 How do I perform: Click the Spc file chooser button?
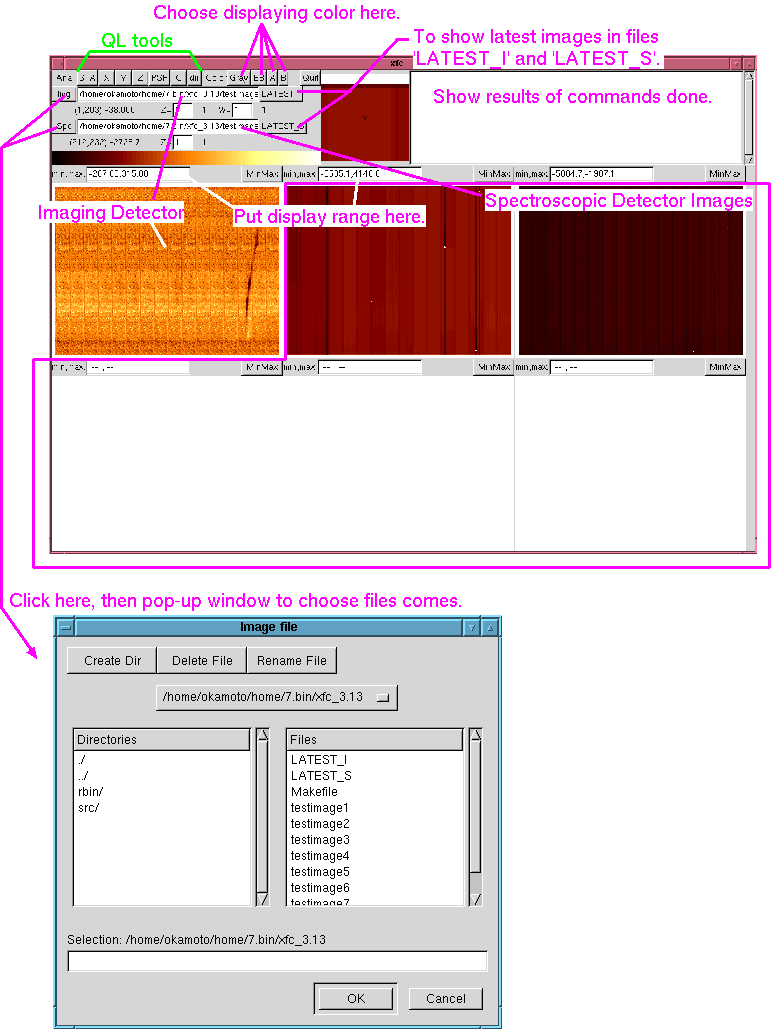coord(63,127)
